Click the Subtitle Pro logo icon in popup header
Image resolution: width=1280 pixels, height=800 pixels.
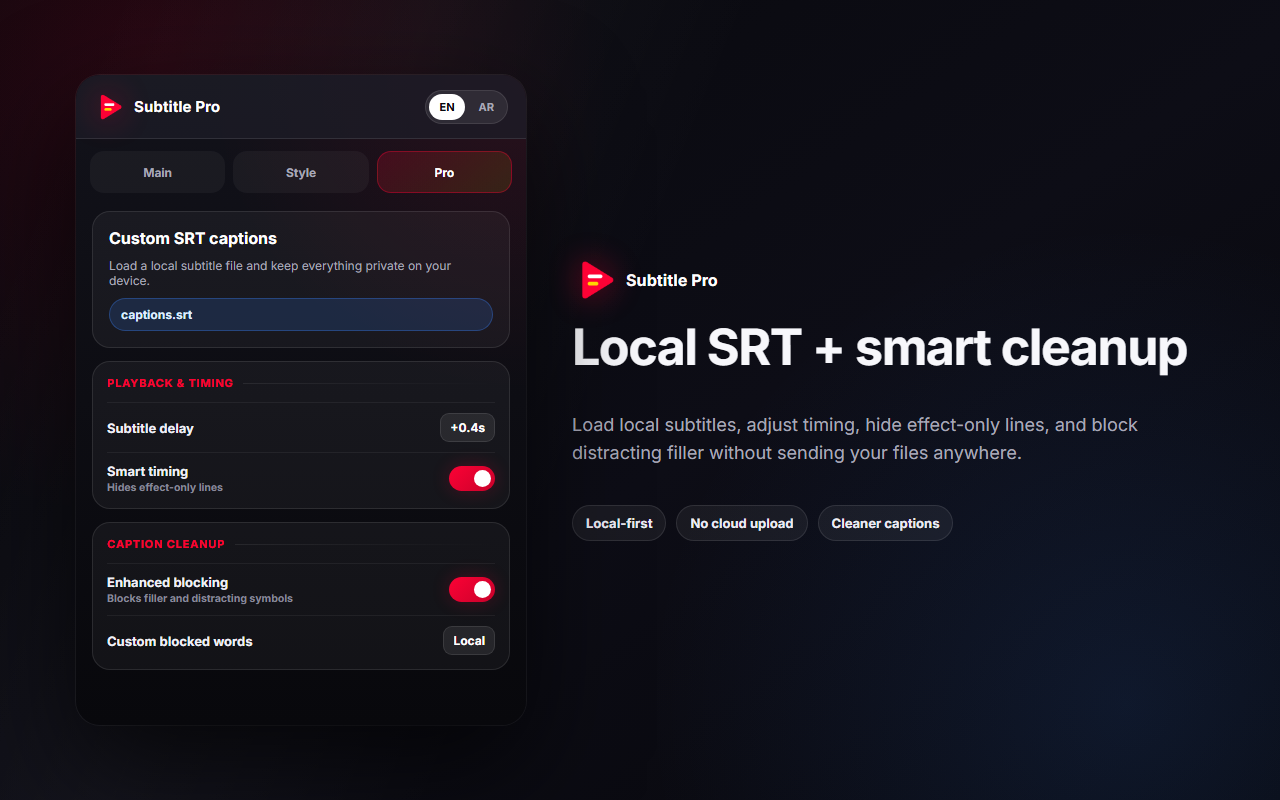(110, 107)
